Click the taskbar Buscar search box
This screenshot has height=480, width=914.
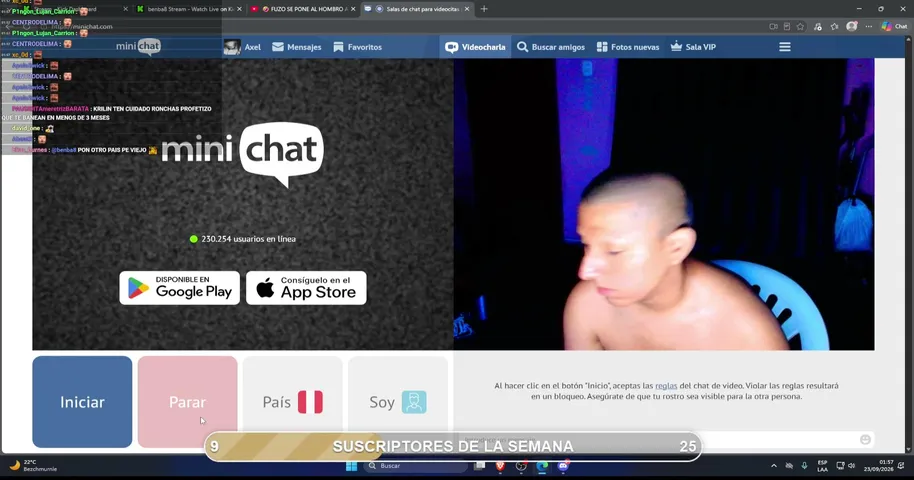click(415, 466)
